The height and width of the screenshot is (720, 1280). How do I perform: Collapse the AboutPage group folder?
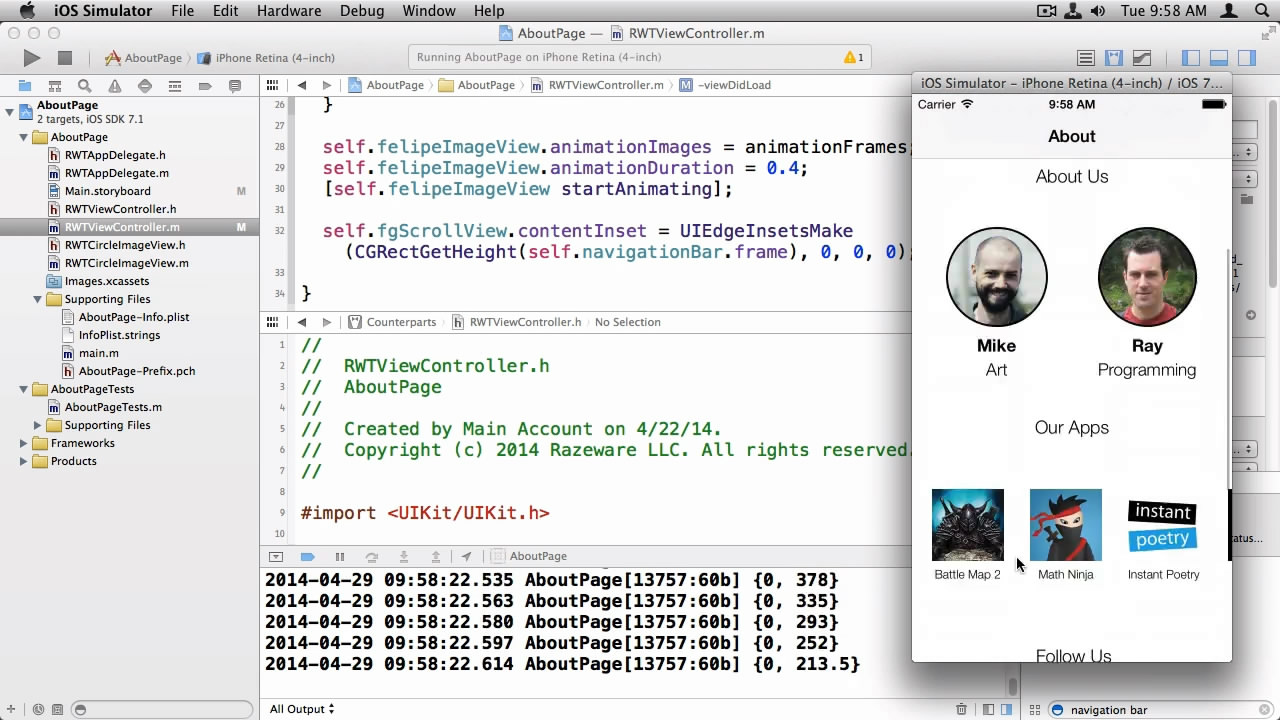[x=23, y=137]
